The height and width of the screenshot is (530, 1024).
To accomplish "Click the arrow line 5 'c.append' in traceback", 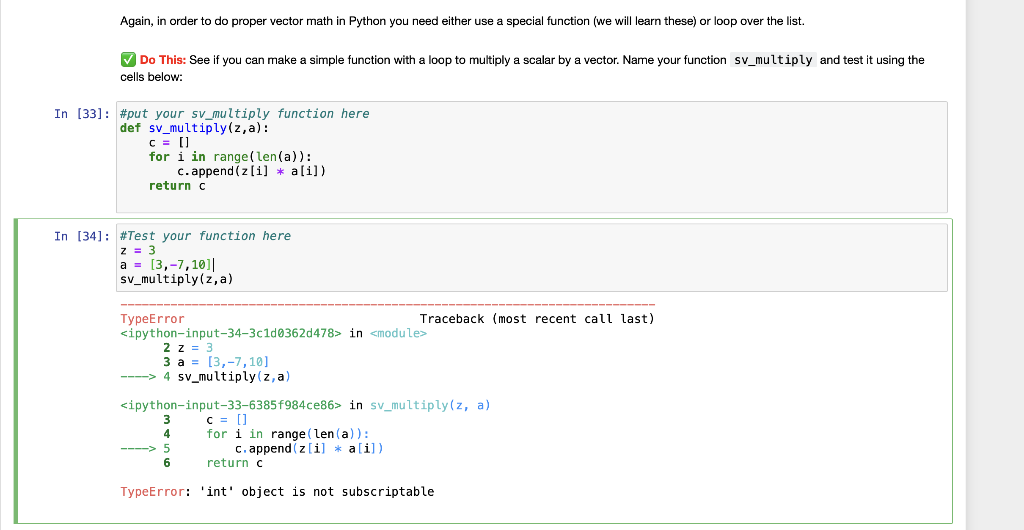I will point(251,448).
